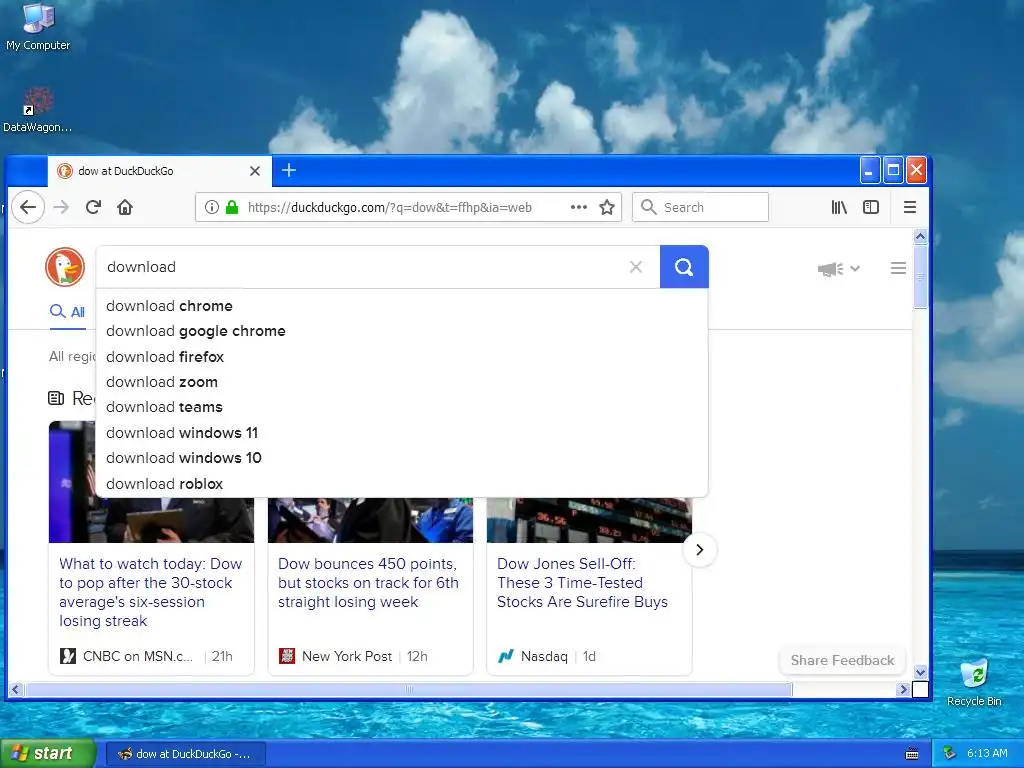This screenshot has width=1024, height=768.
Task: Open the DuckDuckGo side menu icon
Action: click(x=898, y=268)
